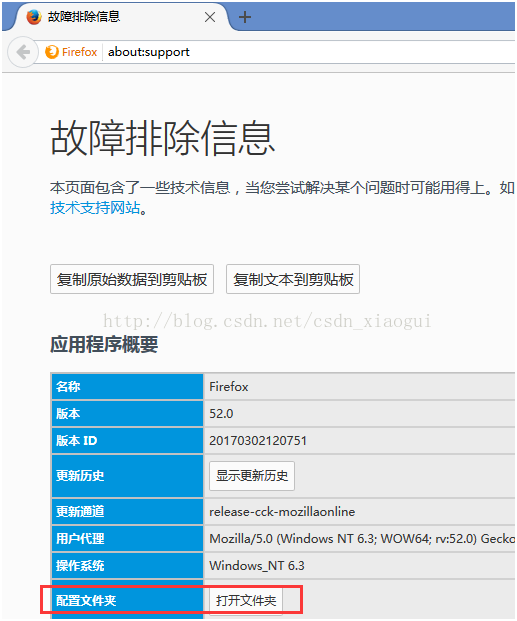Click the release-cck-mozillaonline value
The width and height of the screenshot is (517, 621).
(x=282, y=512)
